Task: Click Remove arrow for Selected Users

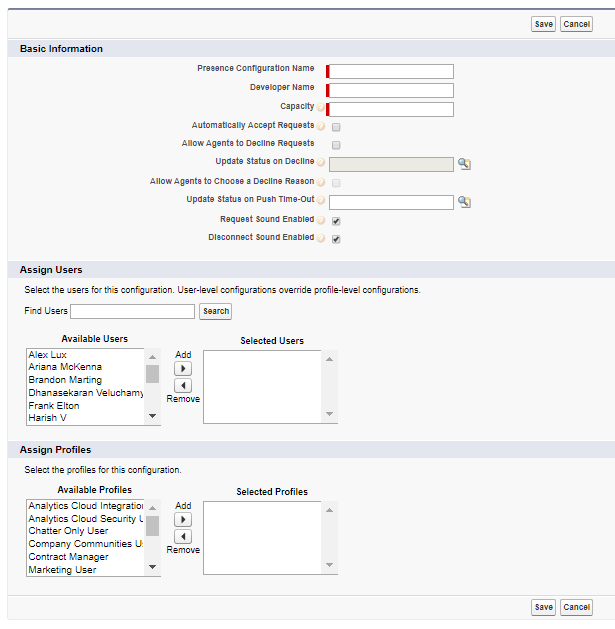Action: pyautogui.click(x=183, y=386)
